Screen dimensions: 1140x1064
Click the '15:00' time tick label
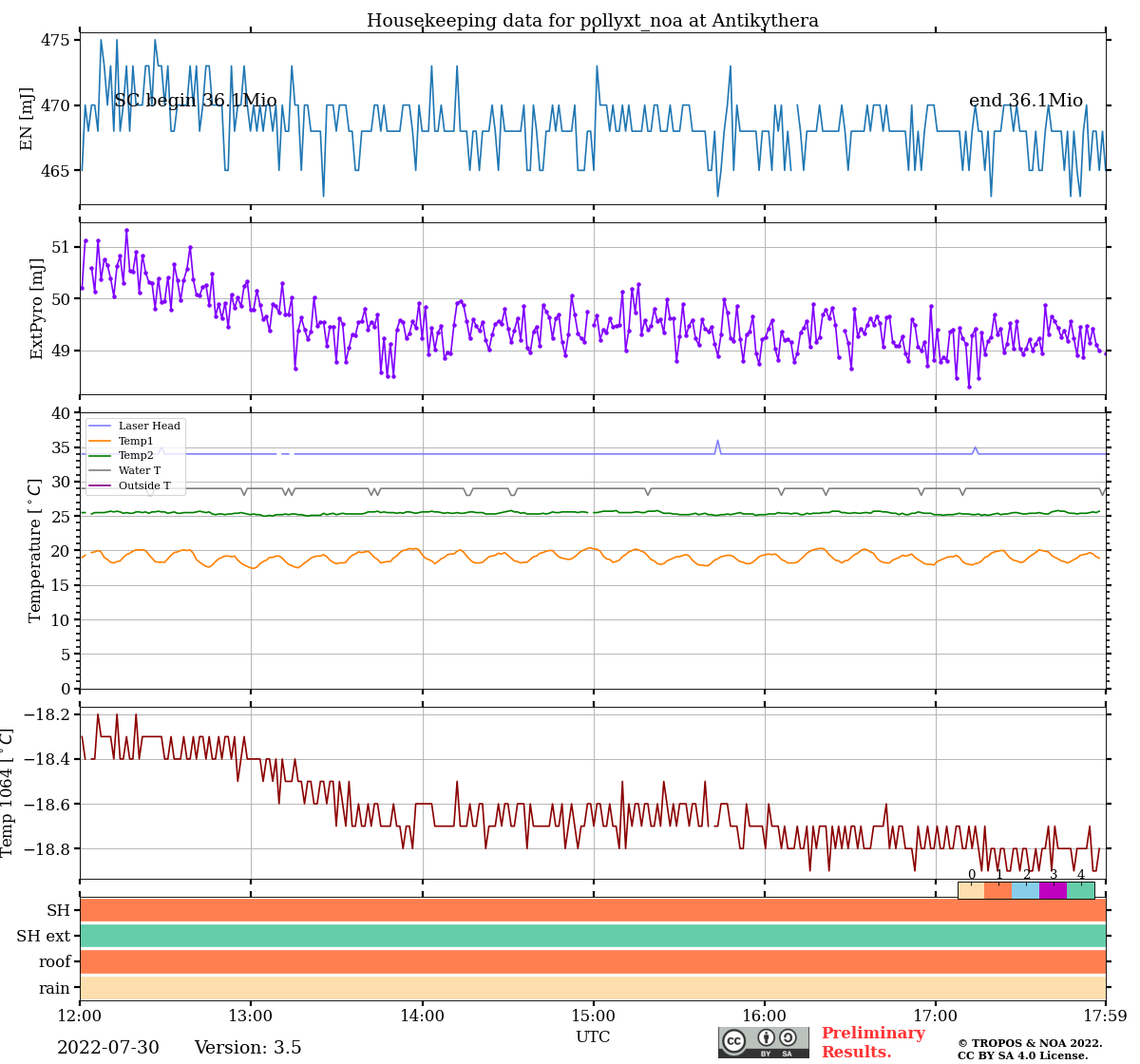point(593,1016)
